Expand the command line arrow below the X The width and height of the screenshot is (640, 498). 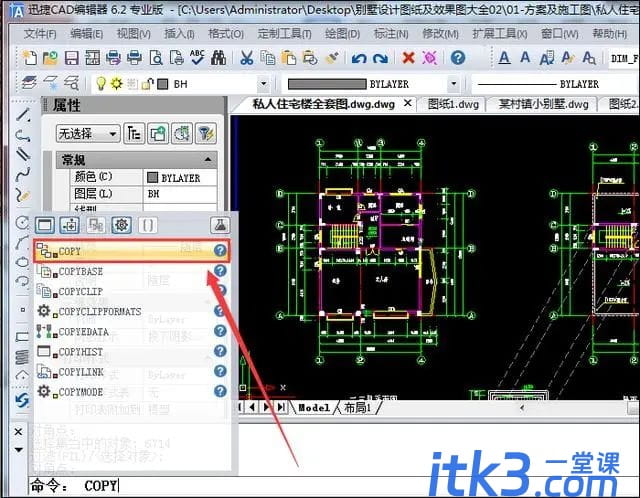18,450
